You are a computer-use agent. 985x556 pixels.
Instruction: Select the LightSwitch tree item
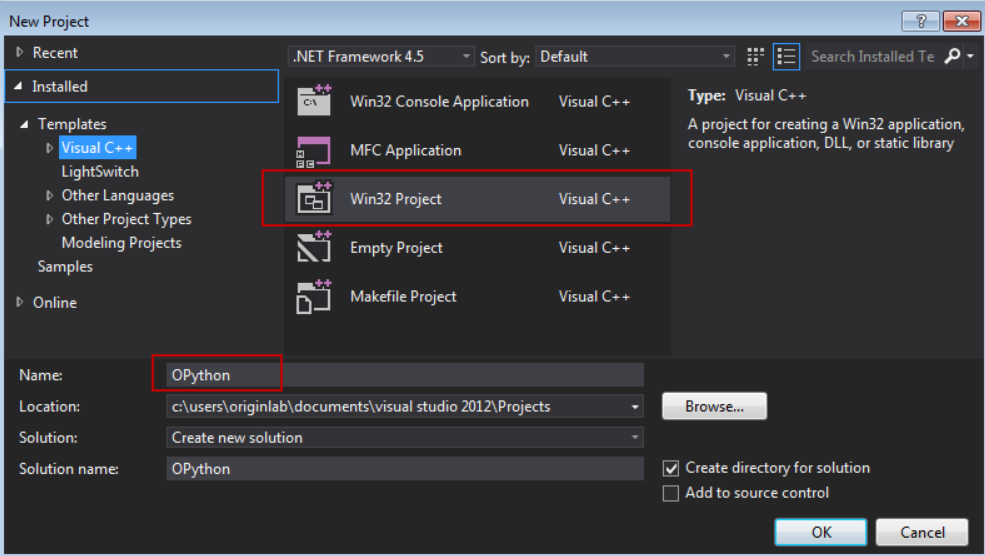[x=100, y=172]
